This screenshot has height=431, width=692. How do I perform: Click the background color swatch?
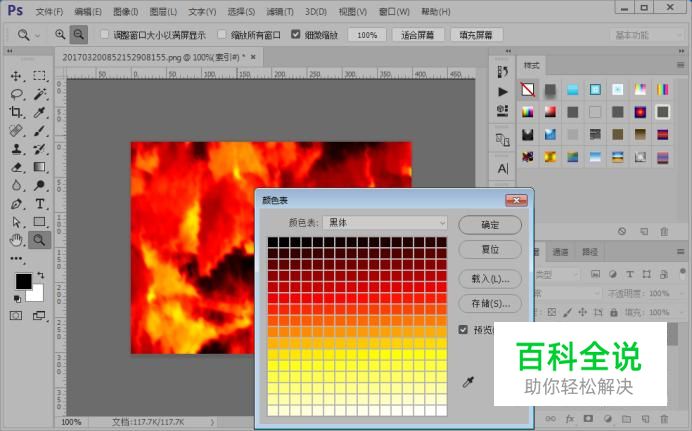pyautogui.click(x=38, y=295)
